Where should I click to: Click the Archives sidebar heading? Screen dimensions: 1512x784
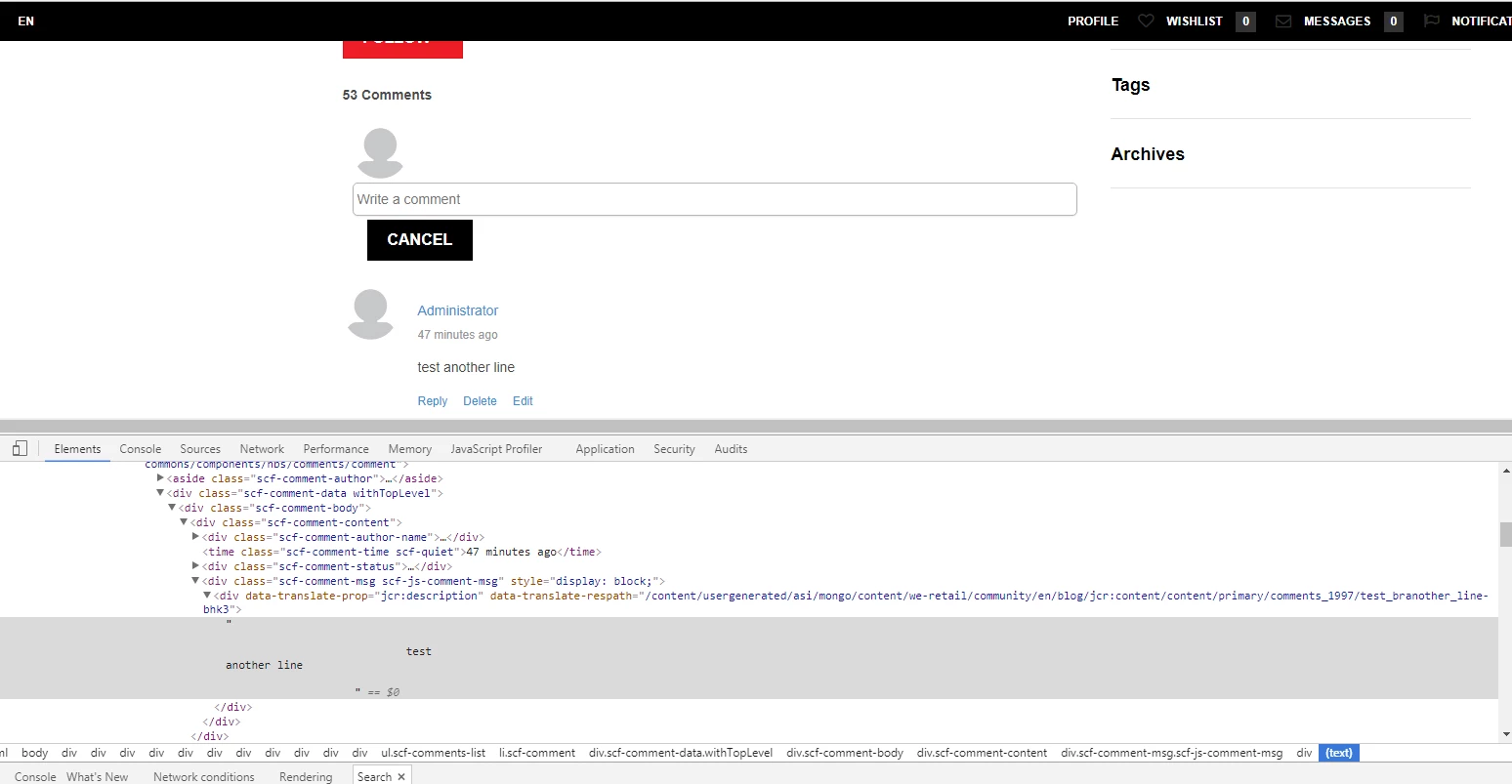(1148, 154)
